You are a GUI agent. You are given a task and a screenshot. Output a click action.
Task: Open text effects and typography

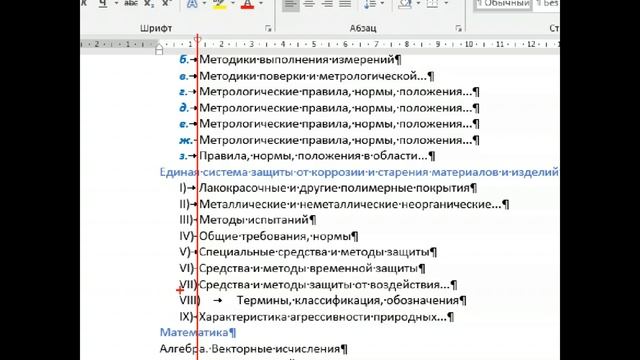point(192,4)
